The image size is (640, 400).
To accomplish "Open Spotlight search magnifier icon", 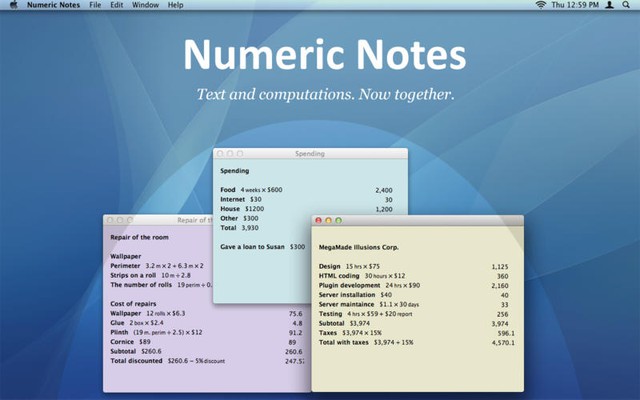I will pos(628,5).
